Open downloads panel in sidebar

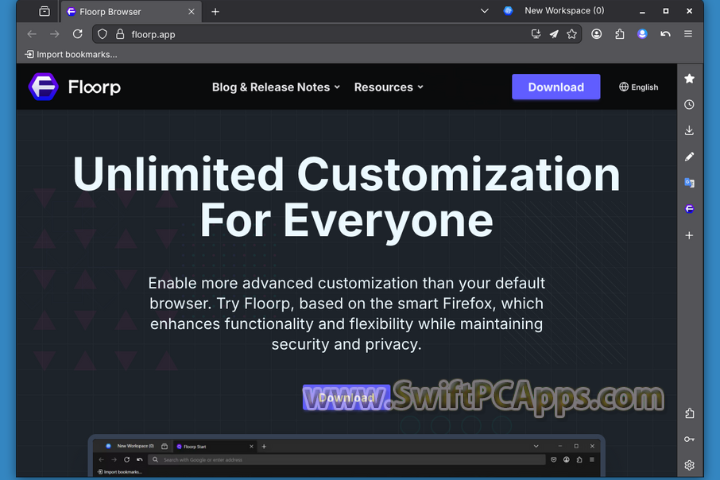tap(689, 130)
